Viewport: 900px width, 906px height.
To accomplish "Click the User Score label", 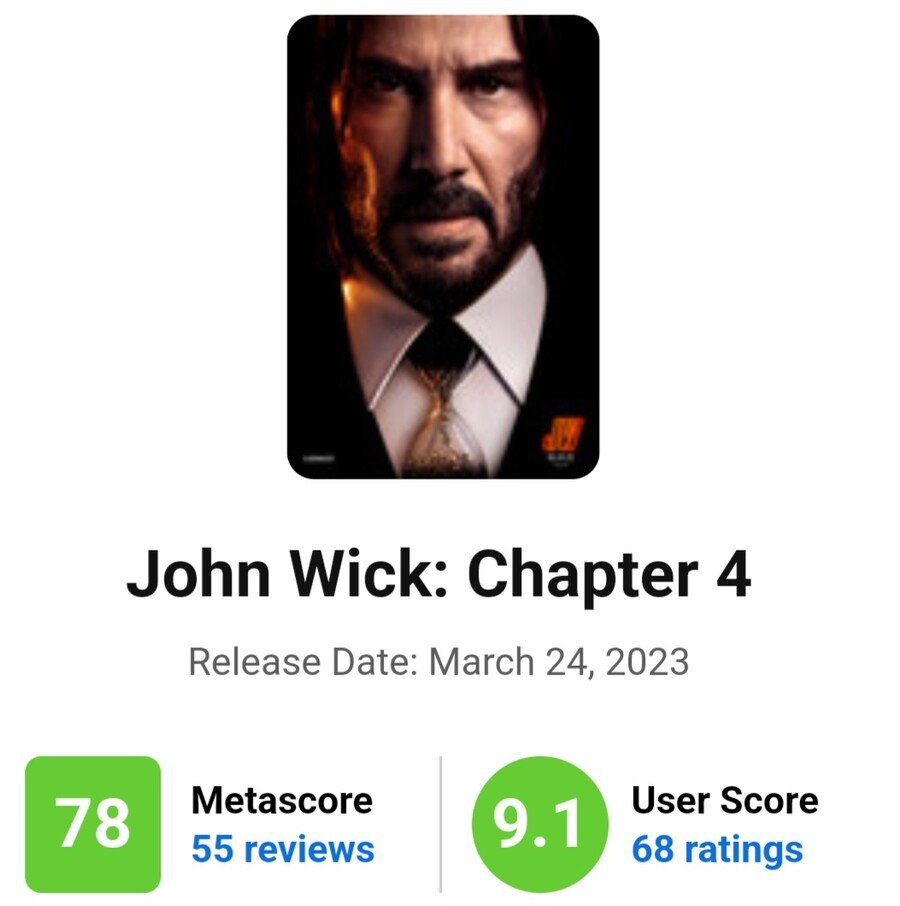I will tap(725, 800).
